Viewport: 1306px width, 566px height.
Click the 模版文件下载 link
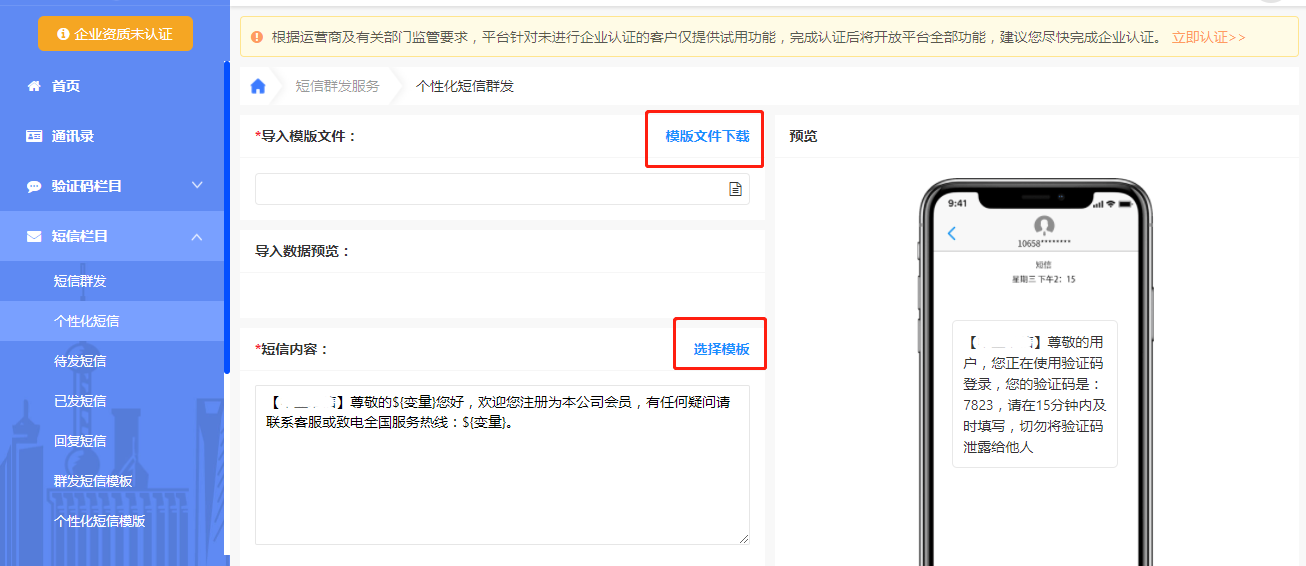[707, 137]
